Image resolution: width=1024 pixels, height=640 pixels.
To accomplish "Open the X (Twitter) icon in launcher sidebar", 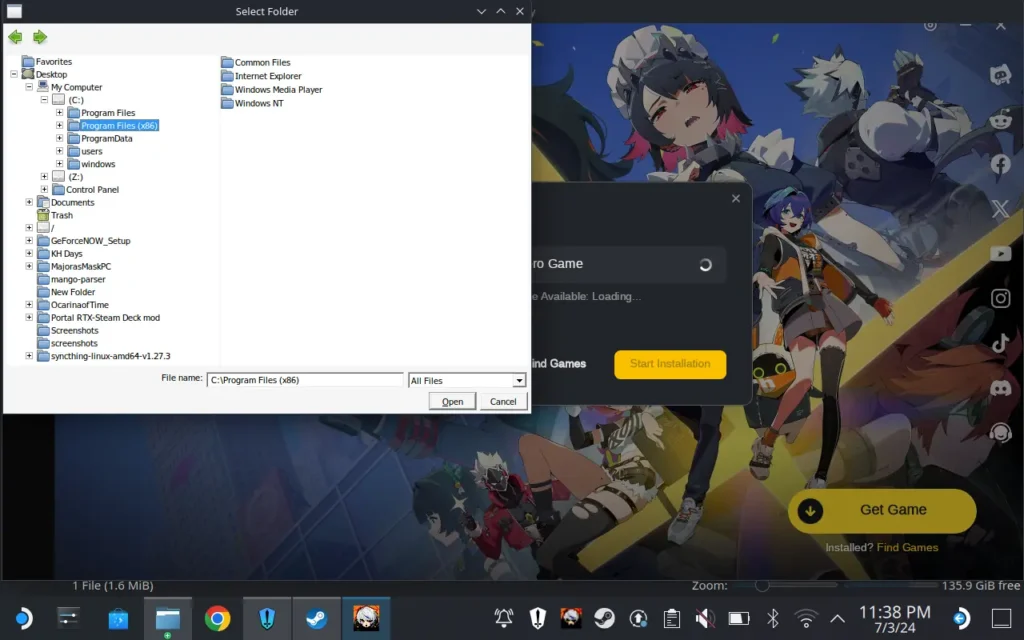I will click(x=1000, y=209).
